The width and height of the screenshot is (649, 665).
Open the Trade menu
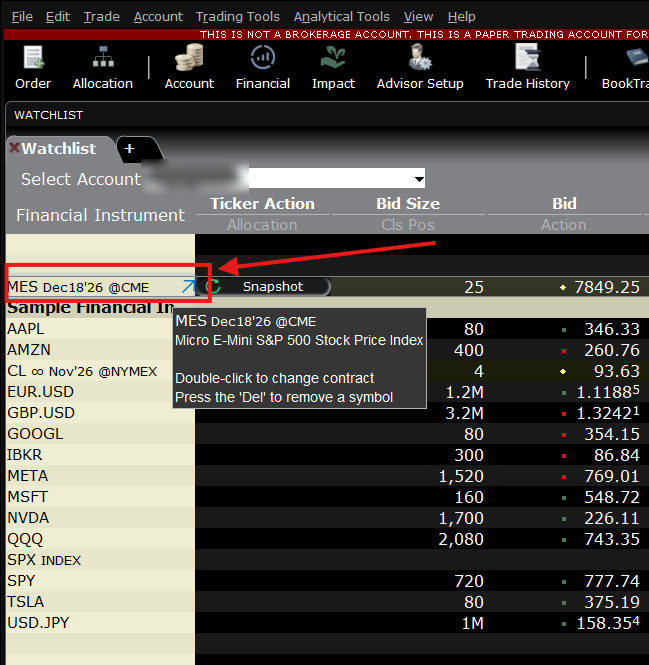pyautogui.click(x=102, y=17)
